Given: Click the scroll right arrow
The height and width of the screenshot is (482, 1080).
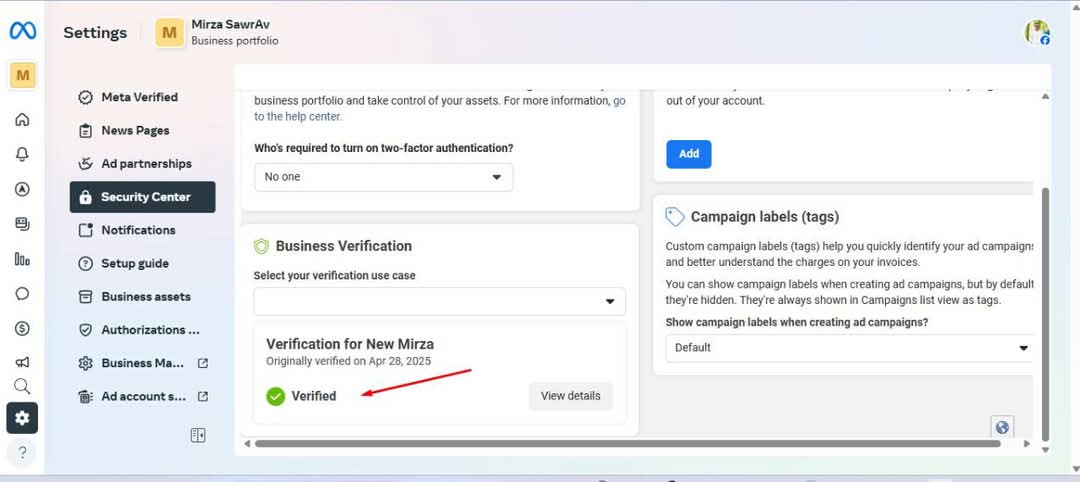Looking at the screenshot, I should [x=1028, y=444].
